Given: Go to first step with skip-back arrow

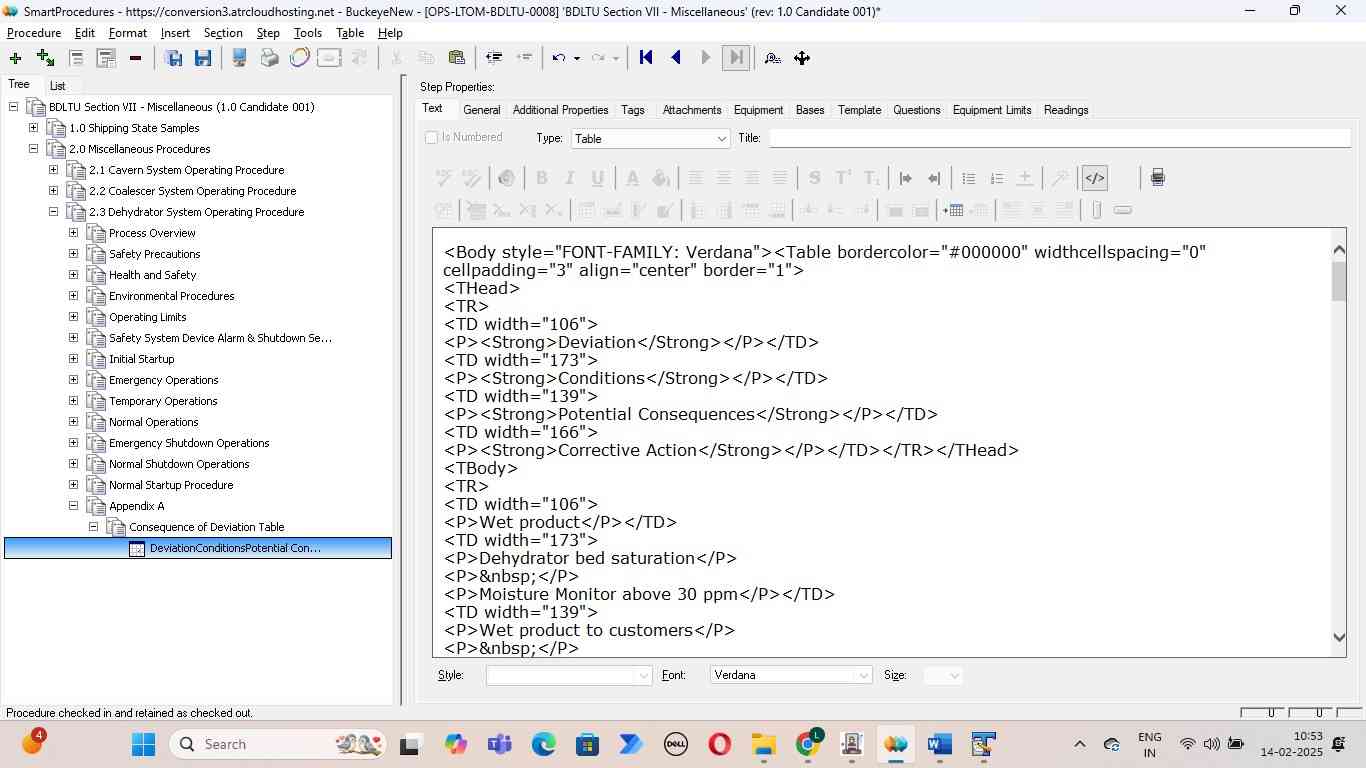Looking at the screenshot, I should [x=646, y=58].
